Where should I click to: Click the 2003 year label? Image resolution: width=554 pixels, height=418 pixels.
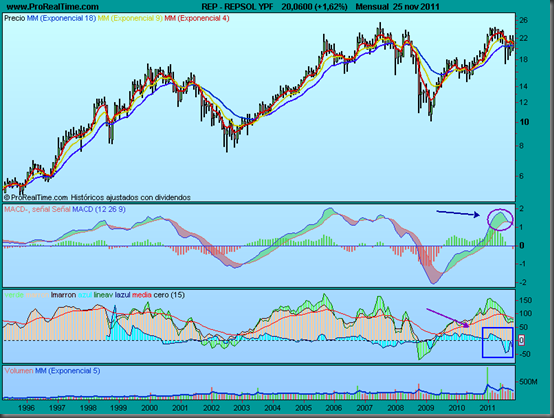pyautogui.click(x=242, y=408)
